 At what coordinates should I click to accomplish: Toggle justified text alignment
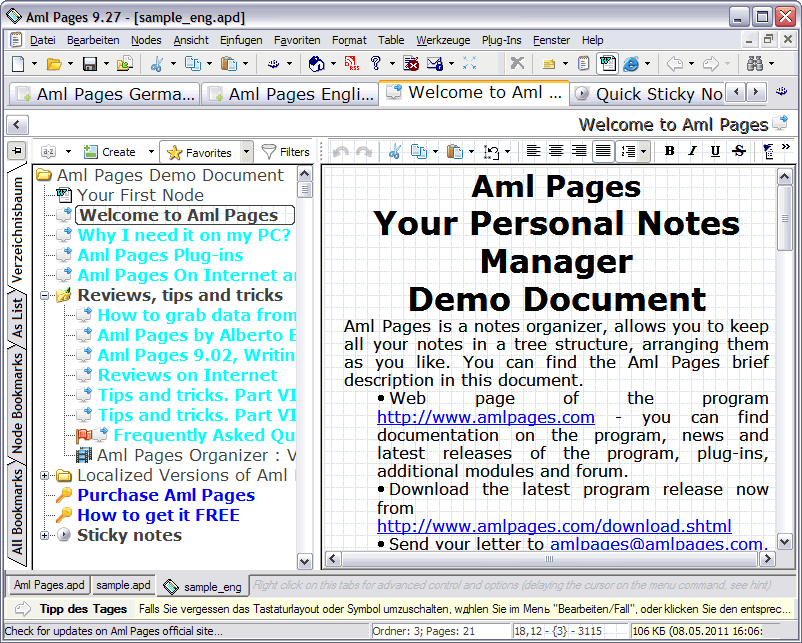click(x=604, y=151)
